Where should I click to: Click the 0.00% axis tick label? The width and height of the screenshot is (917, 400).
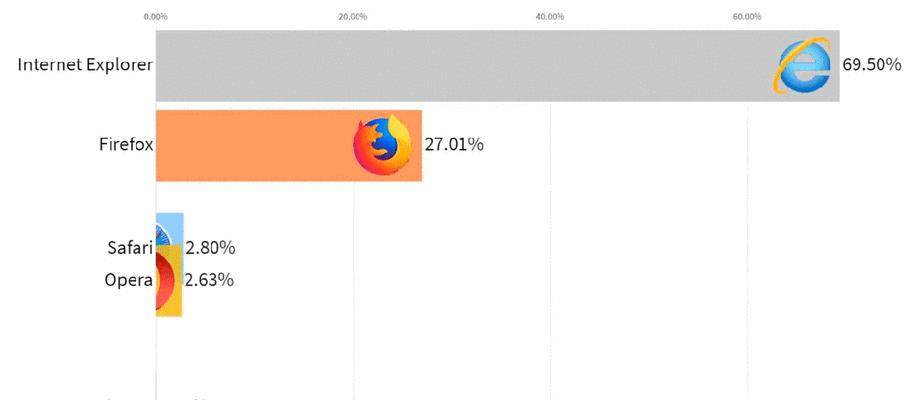click(x=156, y=16)
